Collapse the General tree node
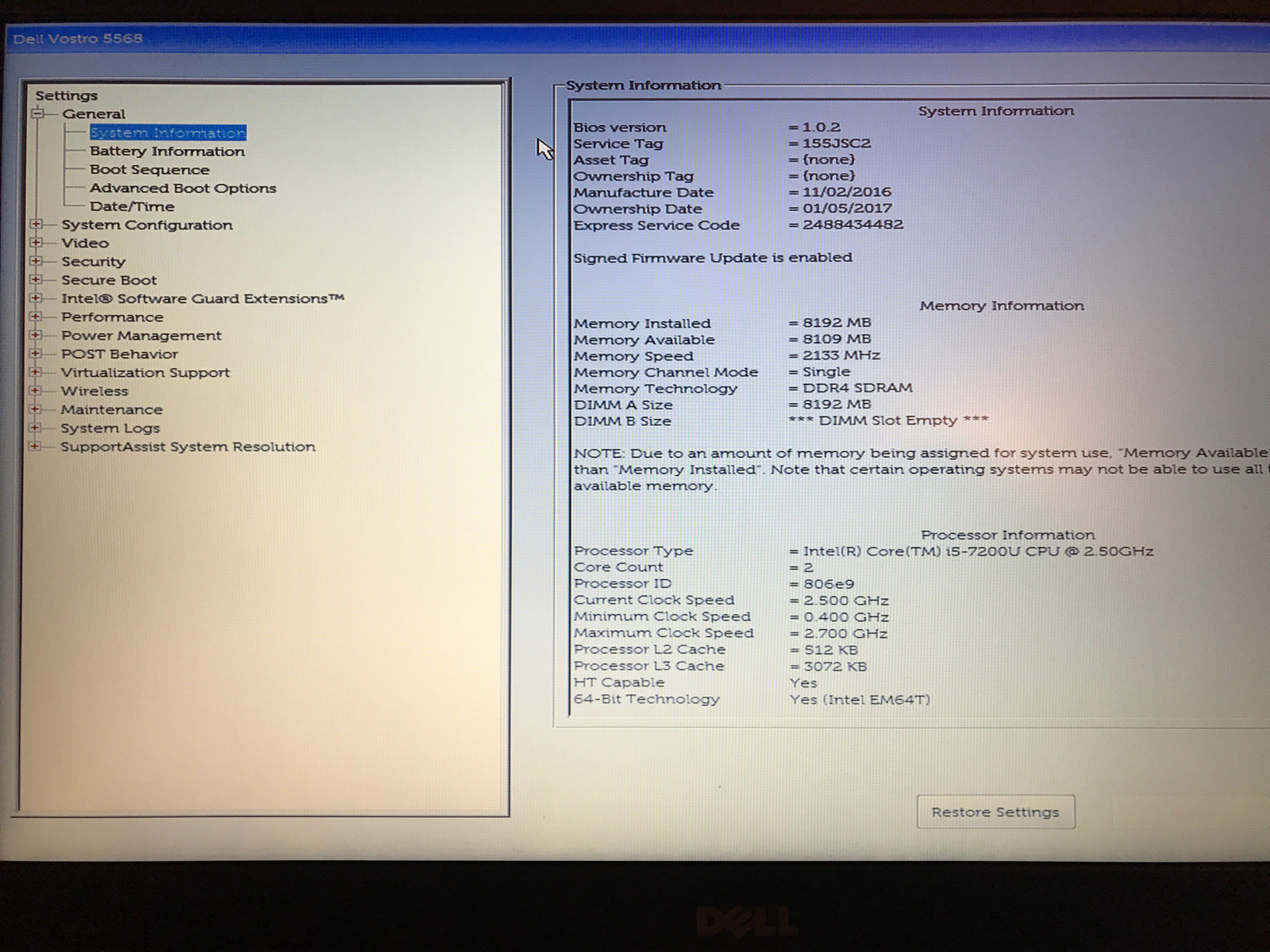1270x952 pixels. coord(37,113)
